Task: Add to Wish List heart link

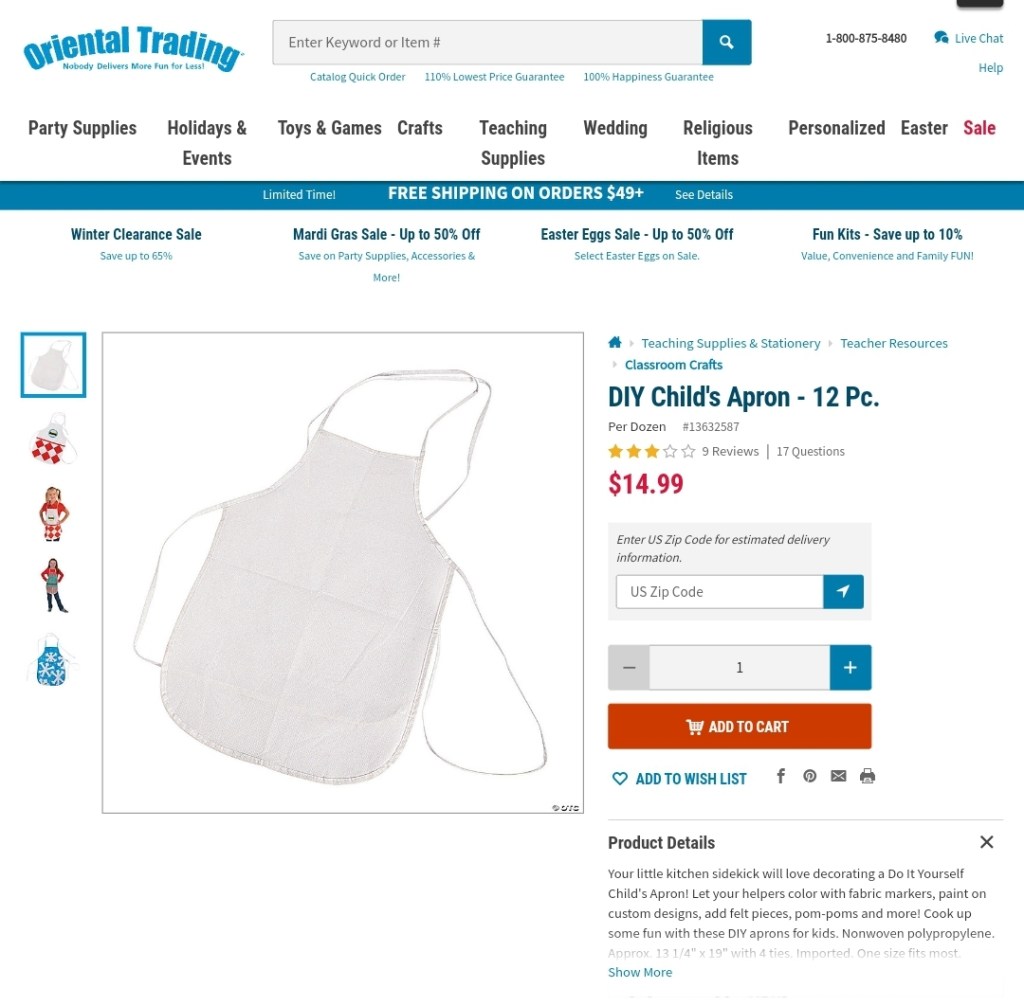Action: (x=679, y=779)
